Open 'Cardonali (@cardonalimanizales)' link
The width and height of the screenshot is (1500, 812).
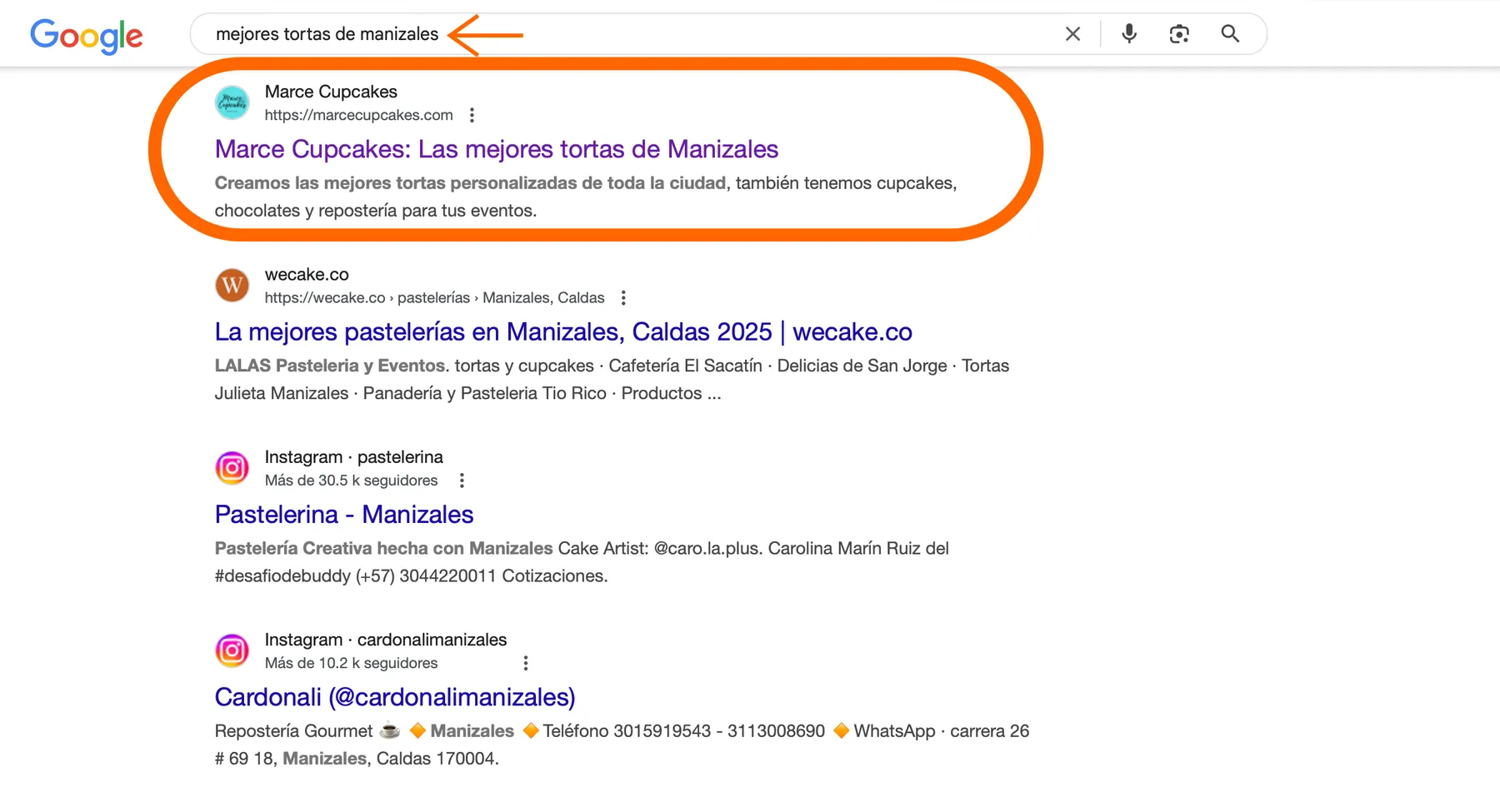point(395,697)
